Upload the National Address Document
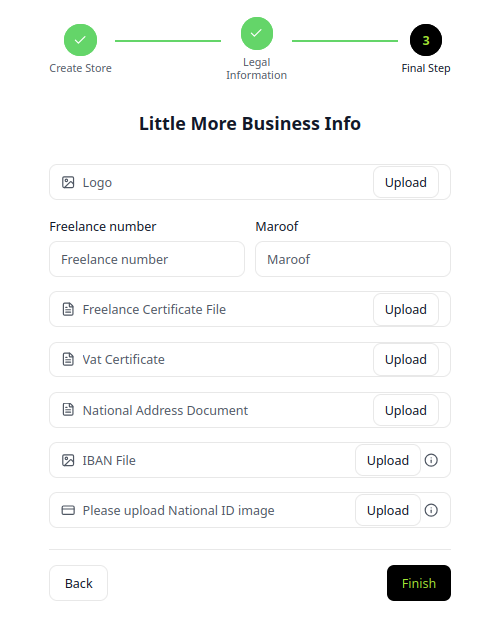This screenshot has width=493, height=628. tap(406, 410)
